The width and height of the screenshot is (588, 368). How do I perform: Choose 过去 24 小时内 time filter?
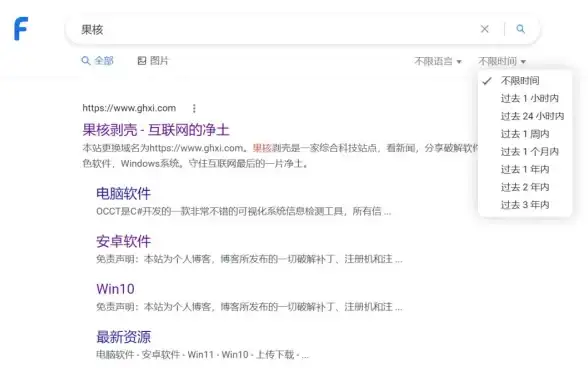coord(525,116)
